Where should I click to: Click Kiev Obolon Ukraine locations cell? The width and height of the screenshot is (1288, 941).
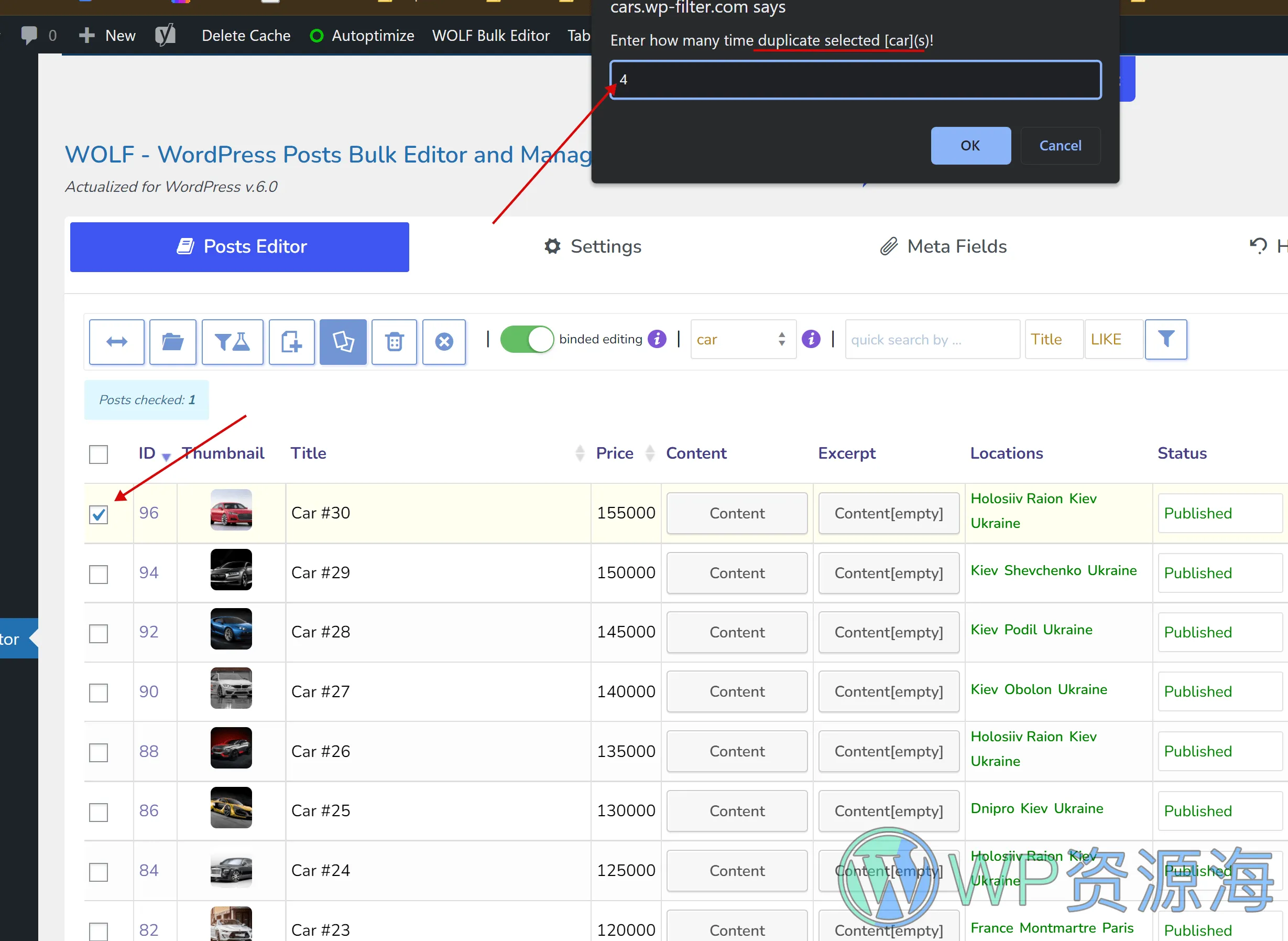pyautogui.click(x=1058, y=691)
